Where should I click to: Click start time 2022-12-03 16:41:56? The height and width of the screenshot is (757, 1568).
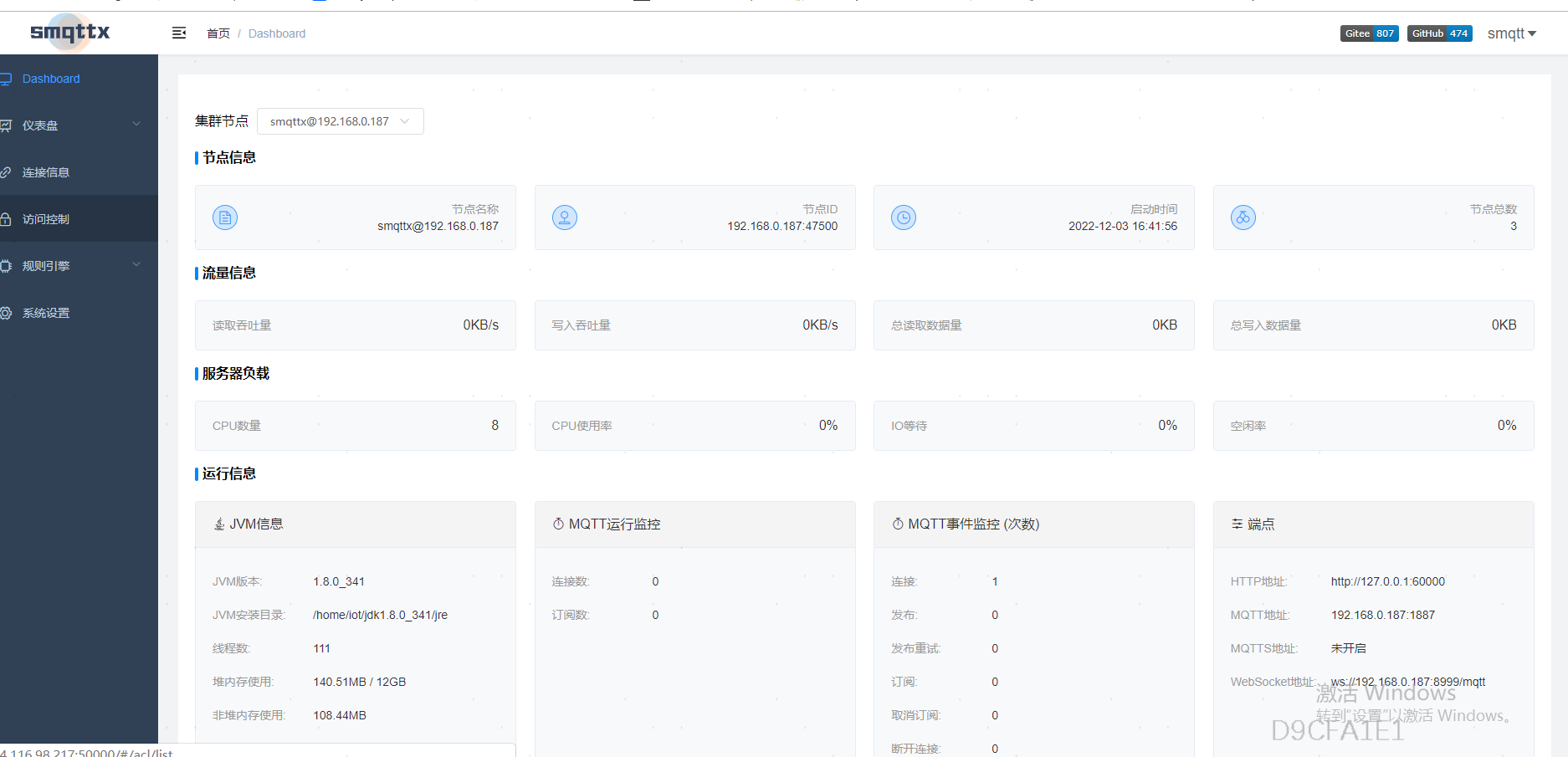point(1123,226)
